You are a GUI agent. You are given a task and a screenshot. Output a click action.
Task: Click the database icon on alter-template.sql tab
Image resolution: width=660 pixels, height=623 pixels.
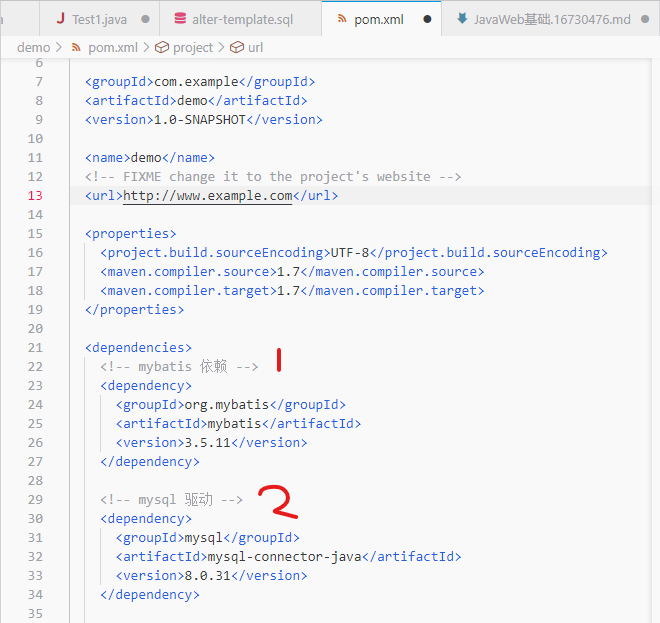[x=180, y=19]
